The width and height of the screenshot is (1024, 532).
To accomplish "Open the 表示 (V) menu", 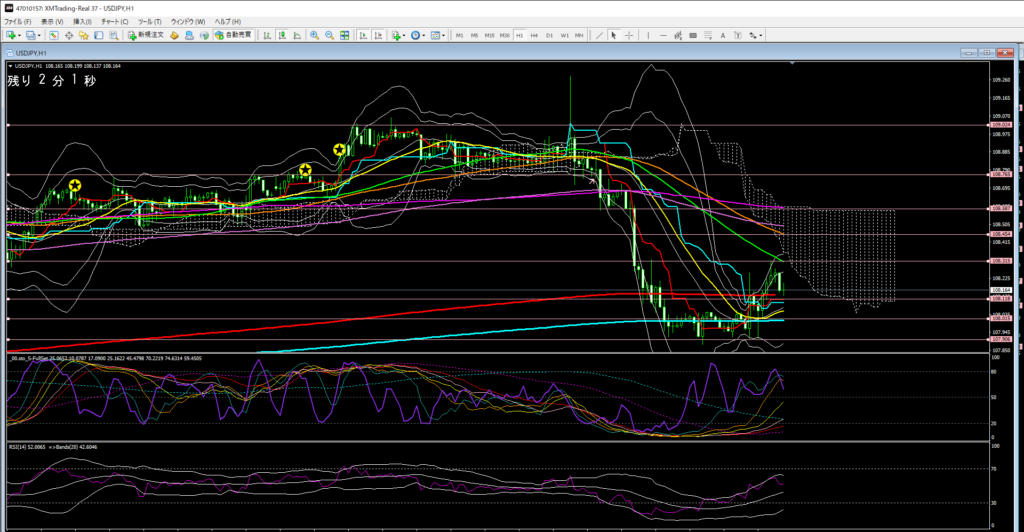I will [52, 22].
